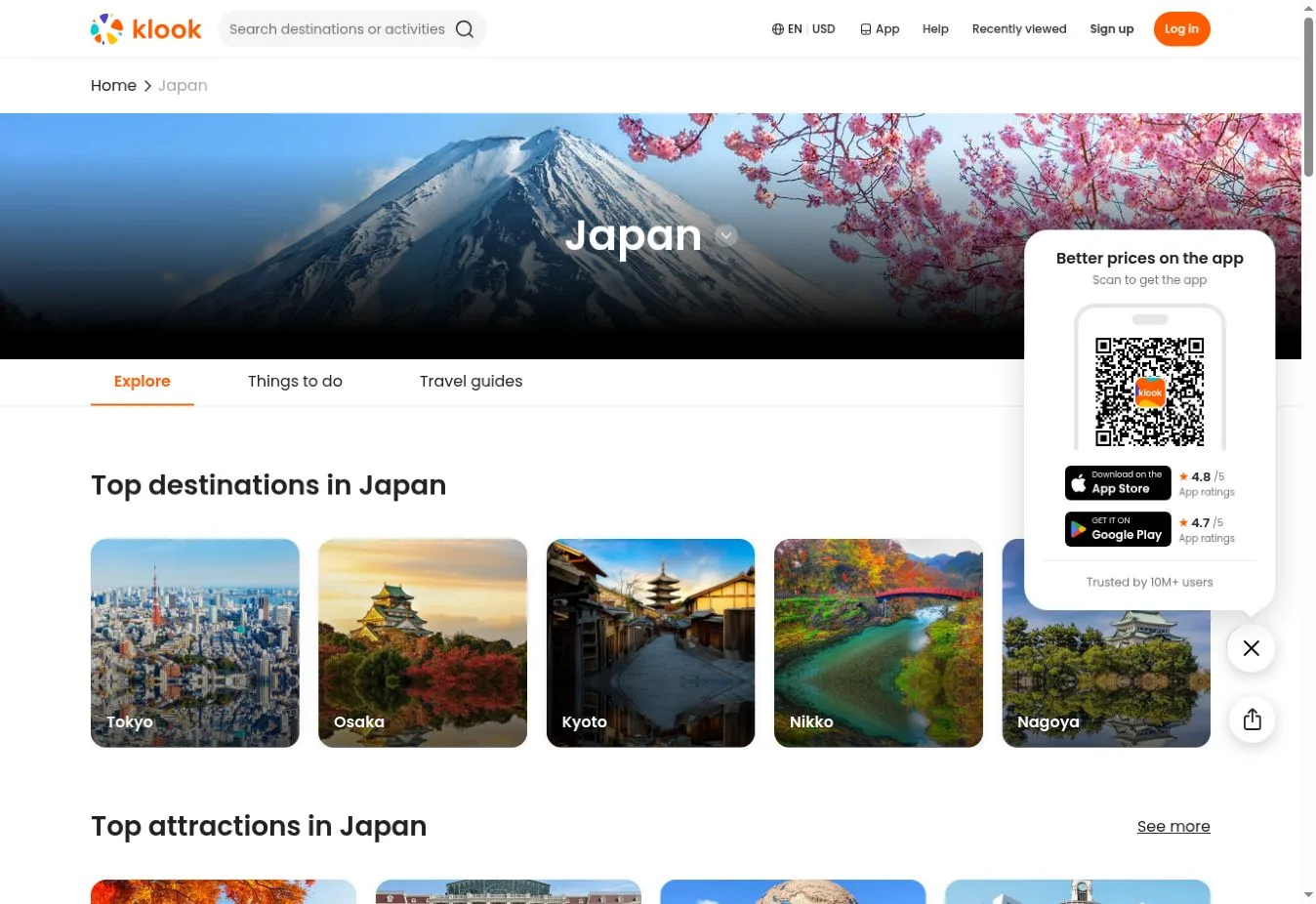The height and width of the screenshot is (904, 1316).
Task: Click the Klook logo
Action: (146, 29)
